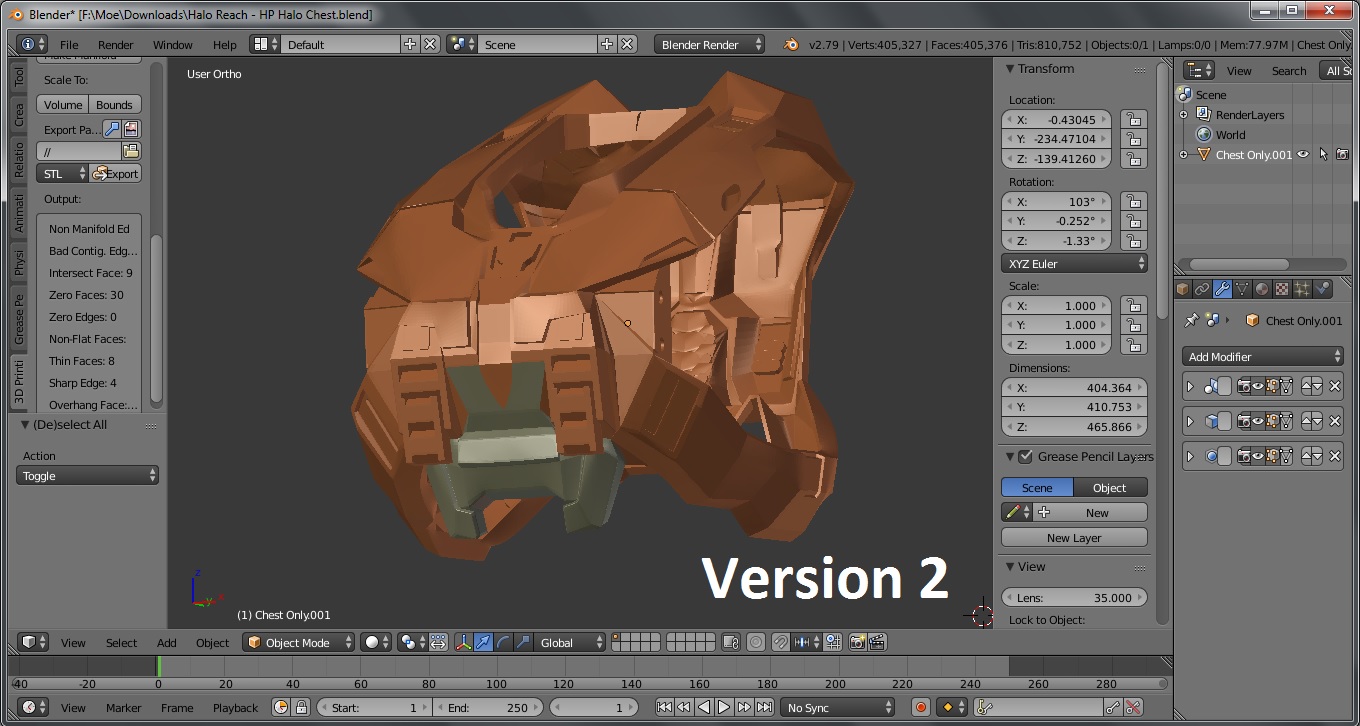Delete the current Scene with X icon
The image size is (1360, 726).
pos(627,44)
